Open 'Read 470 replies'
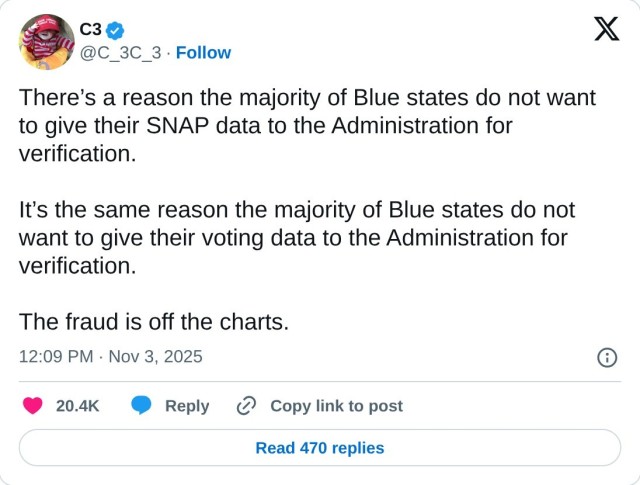This screenshot has width=640, height=485. click(320, 448)
